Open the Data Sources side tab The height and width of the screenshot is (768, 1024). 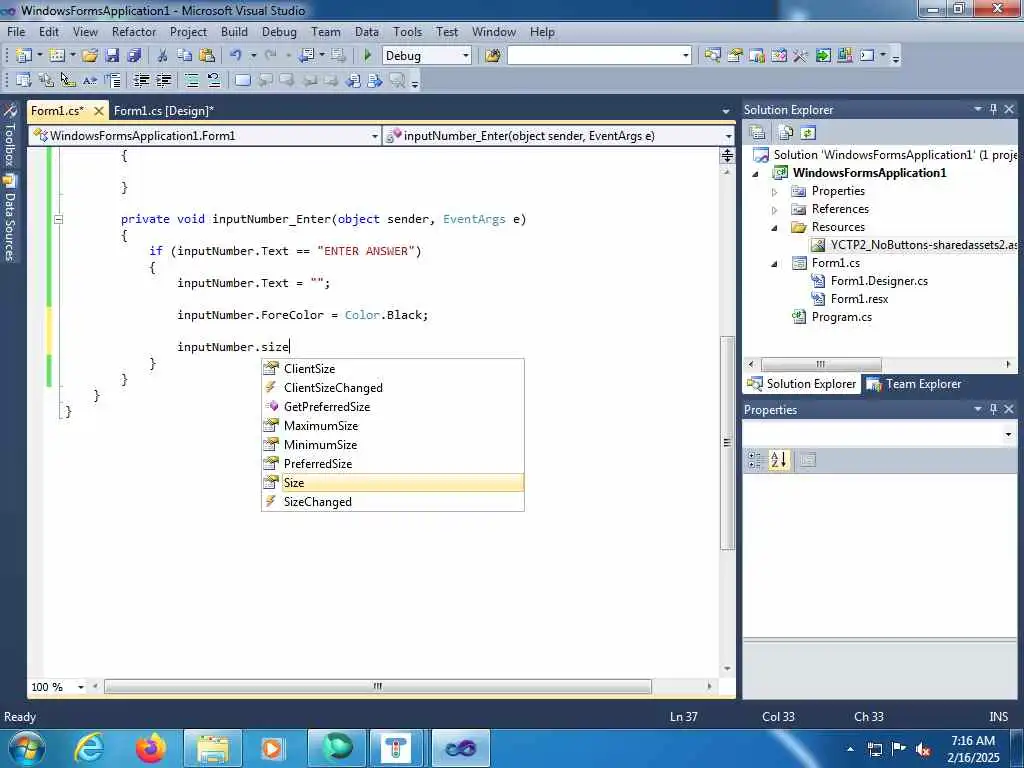click(x=9, y=219)
